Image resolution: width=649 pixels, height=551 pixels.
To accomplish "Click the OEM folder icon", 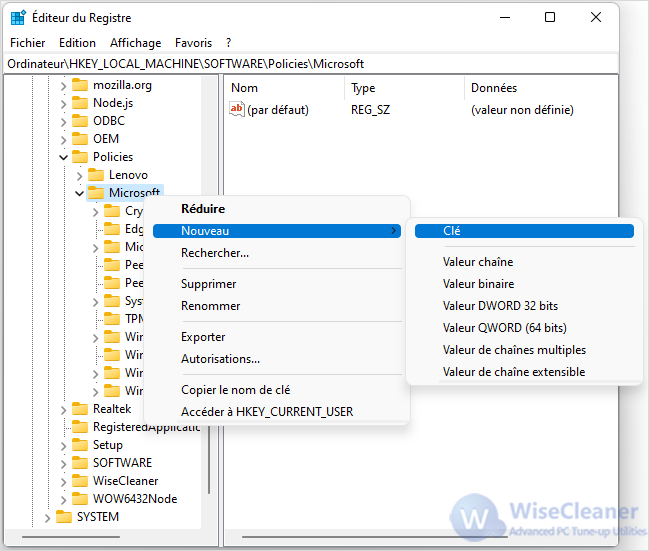I will pos(80,139).
